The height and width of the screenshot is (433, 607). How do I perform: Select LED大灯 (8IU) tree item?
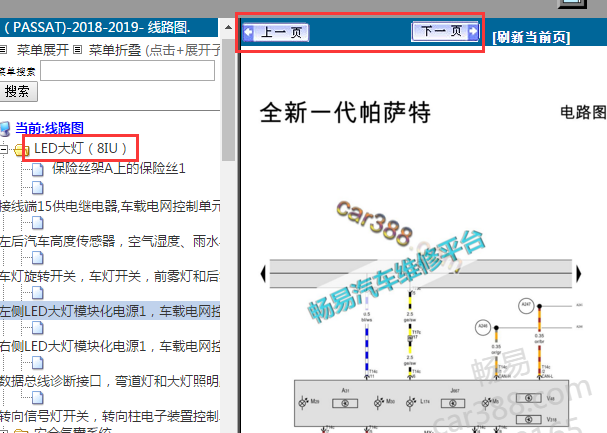point(80,148)
